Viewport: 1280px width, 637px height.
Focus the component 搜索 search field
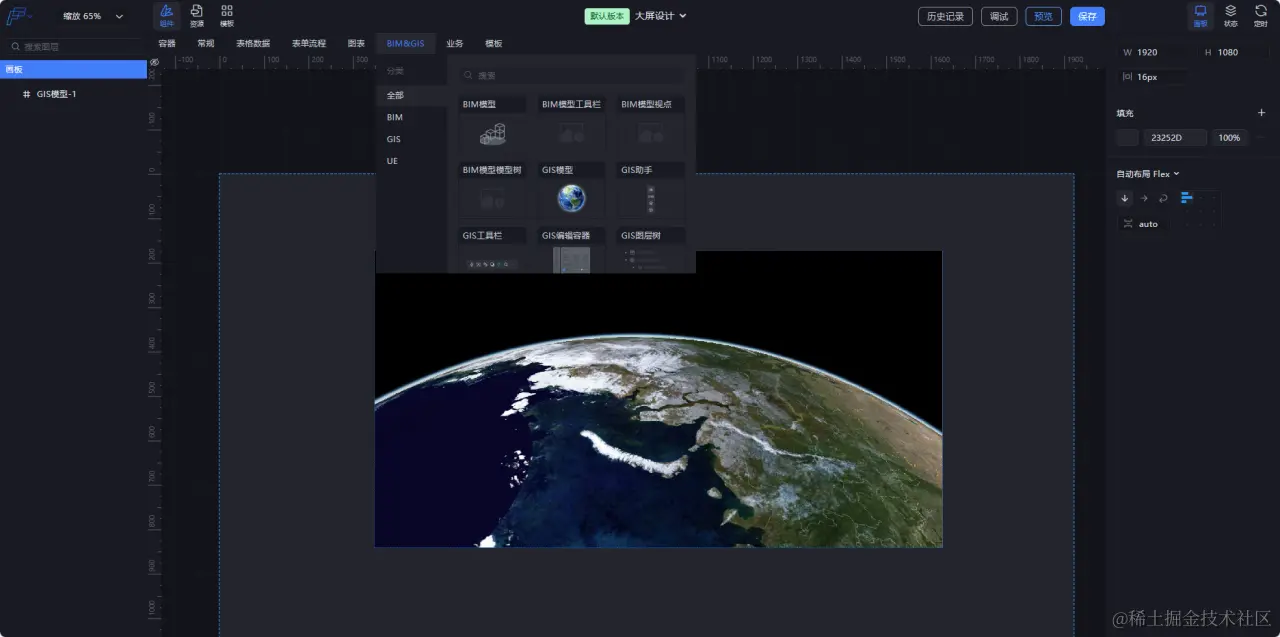click(572, 75)
